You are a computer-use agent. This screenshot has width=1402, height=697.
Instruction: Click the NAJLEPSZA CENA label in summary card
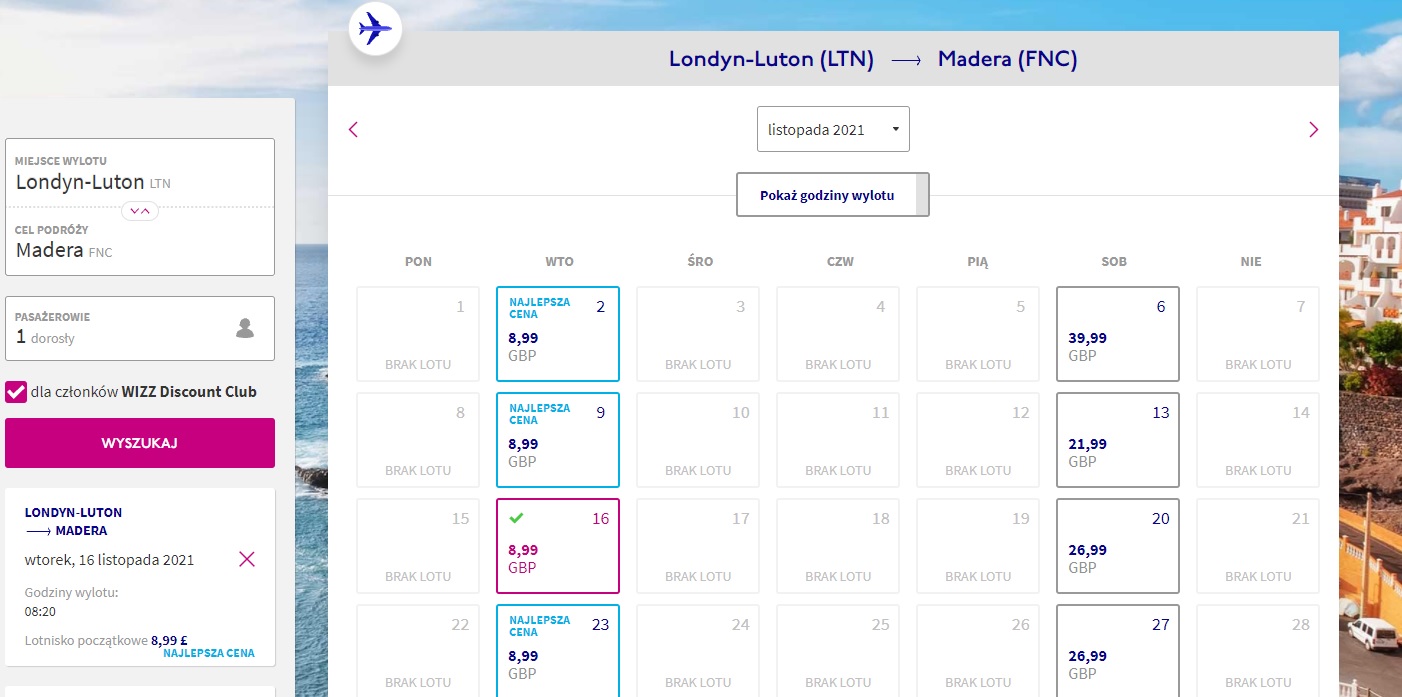point(209,653)
